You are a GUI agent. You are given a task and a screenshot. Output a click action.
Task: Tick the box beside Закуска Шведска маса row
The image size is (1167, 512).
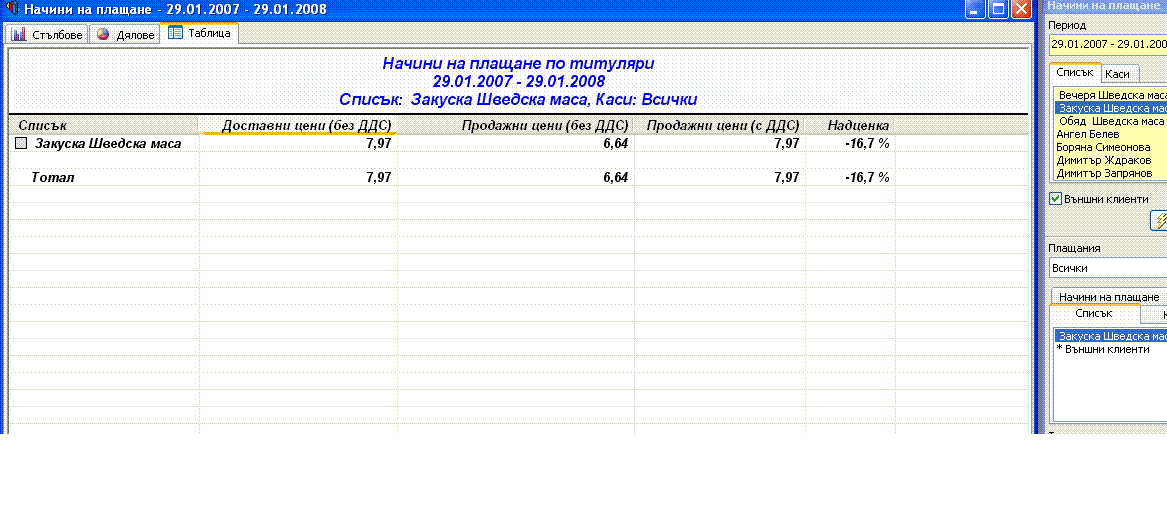click(x=22, y=144)
